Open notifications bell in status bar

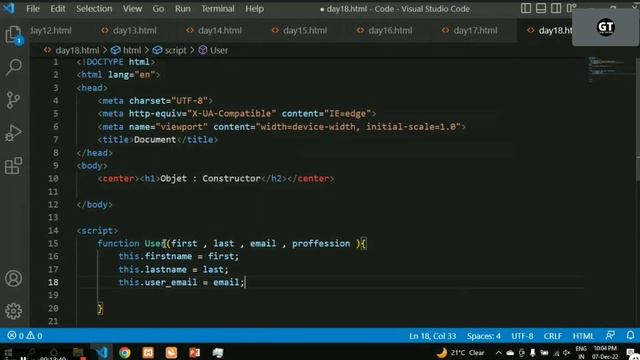click(630, 335)
